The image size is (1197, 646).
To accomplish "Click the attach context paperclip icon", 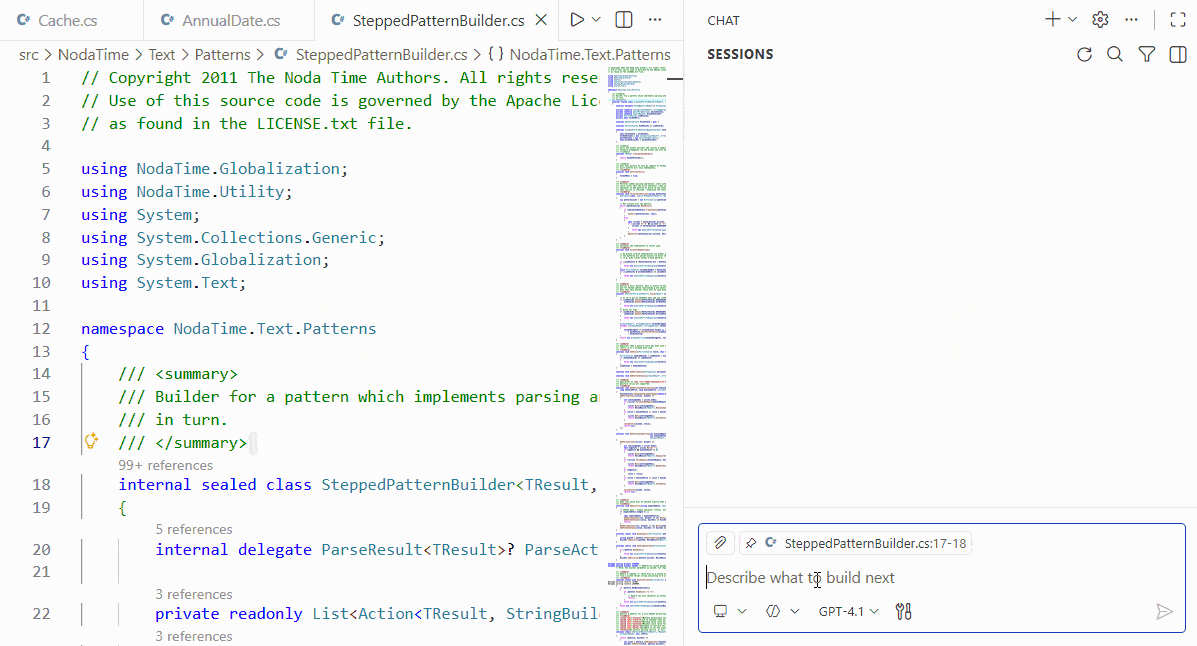I will point(719,542).
